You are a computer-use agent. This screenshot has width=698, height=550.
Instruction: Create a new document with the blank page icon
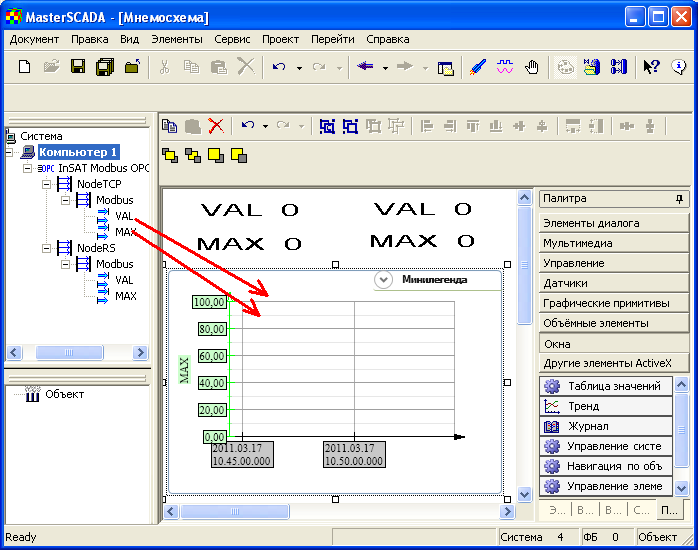(x=24, y=67)
